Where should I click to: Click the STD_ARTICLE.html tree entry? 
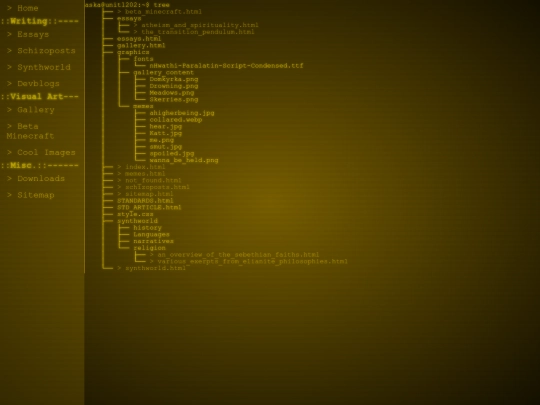click(149, 208)
